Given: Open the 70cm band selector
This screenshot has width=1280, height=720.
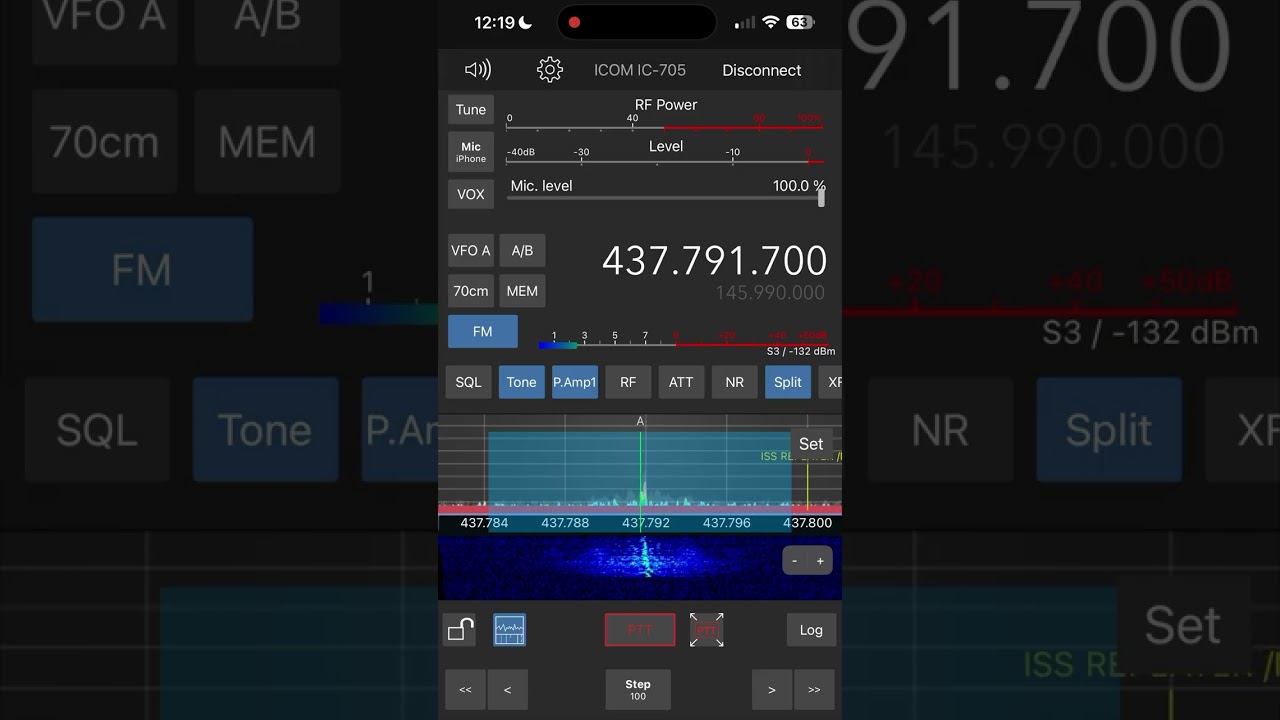Looking at the screenshot, I should [x=471, y=291].
